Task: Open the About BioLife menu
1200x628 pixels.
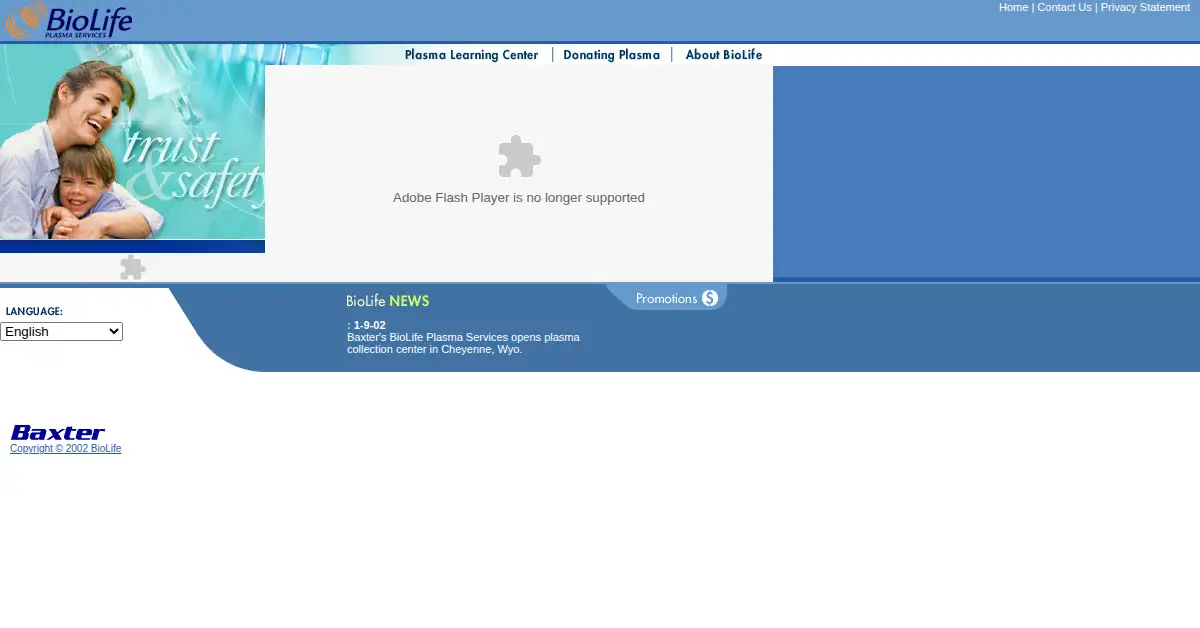Action: point(724,55)
